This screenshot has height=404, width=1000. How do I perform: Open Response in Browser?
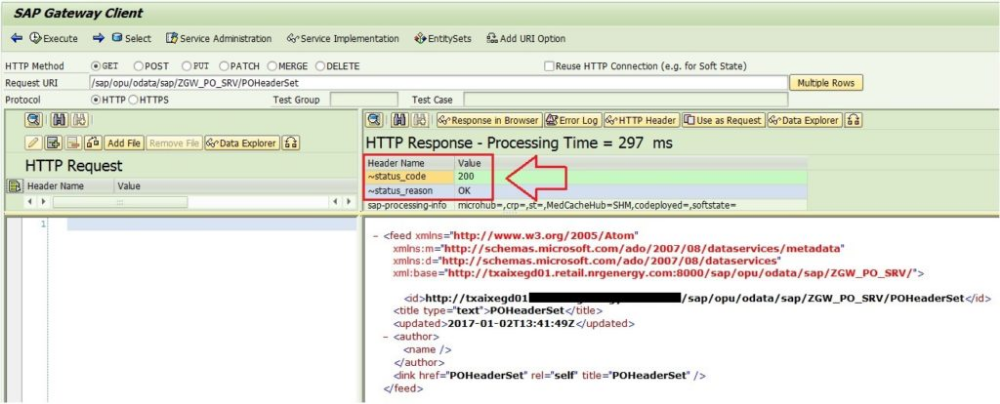pyautogui.click(x=489, y=120)
